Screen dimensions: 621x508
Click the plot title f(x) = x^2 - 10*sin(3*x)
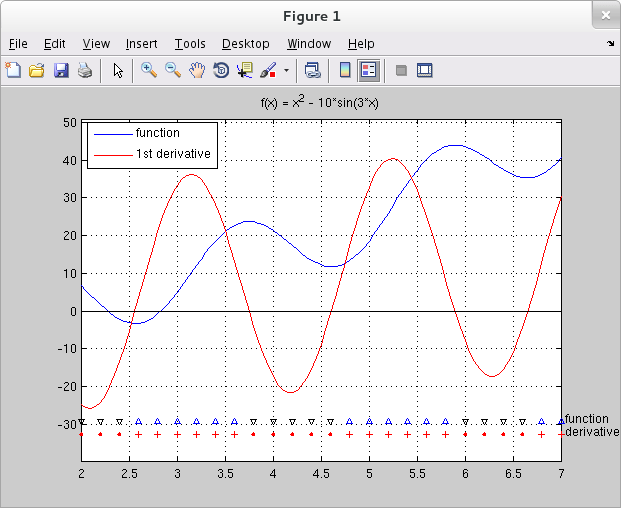[320, 102]
